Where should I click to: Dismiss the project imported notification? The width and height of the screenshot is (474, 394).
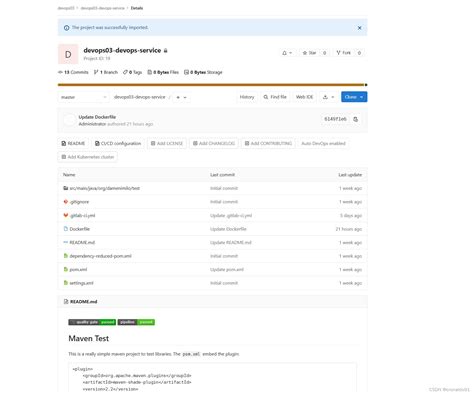(x=359, y=28)
